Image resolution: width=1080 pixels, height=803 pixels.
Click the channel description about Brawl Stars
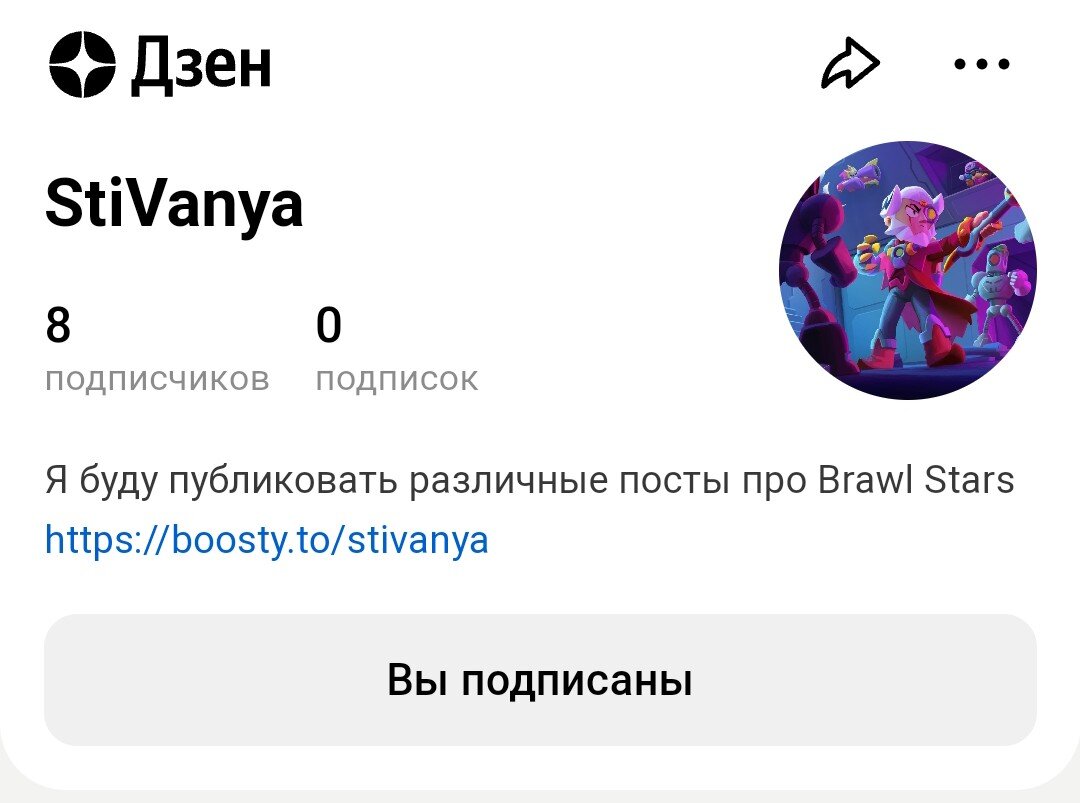tap(530, 480)
